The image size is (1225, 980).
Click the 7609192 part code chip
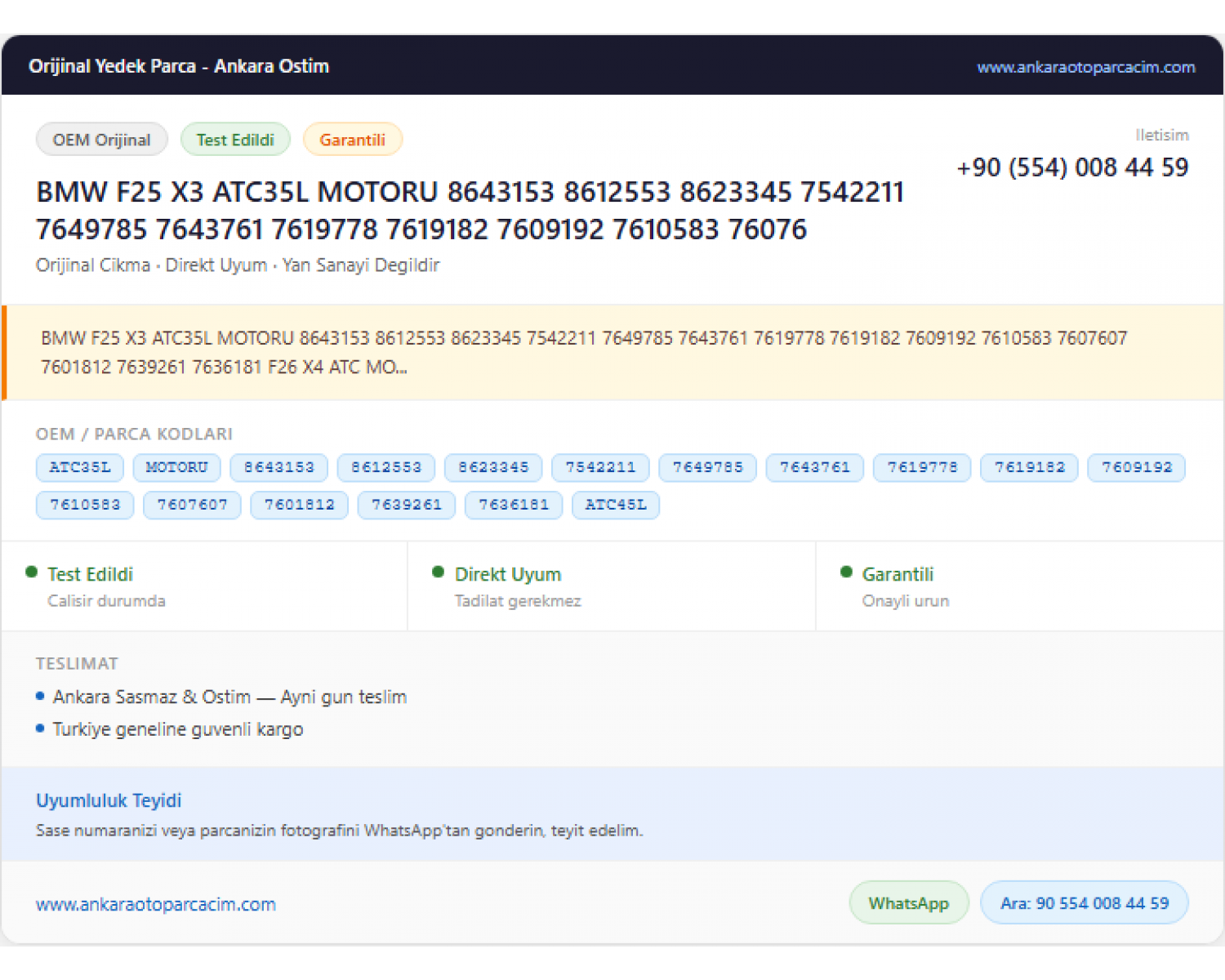tap(1137, 467)
